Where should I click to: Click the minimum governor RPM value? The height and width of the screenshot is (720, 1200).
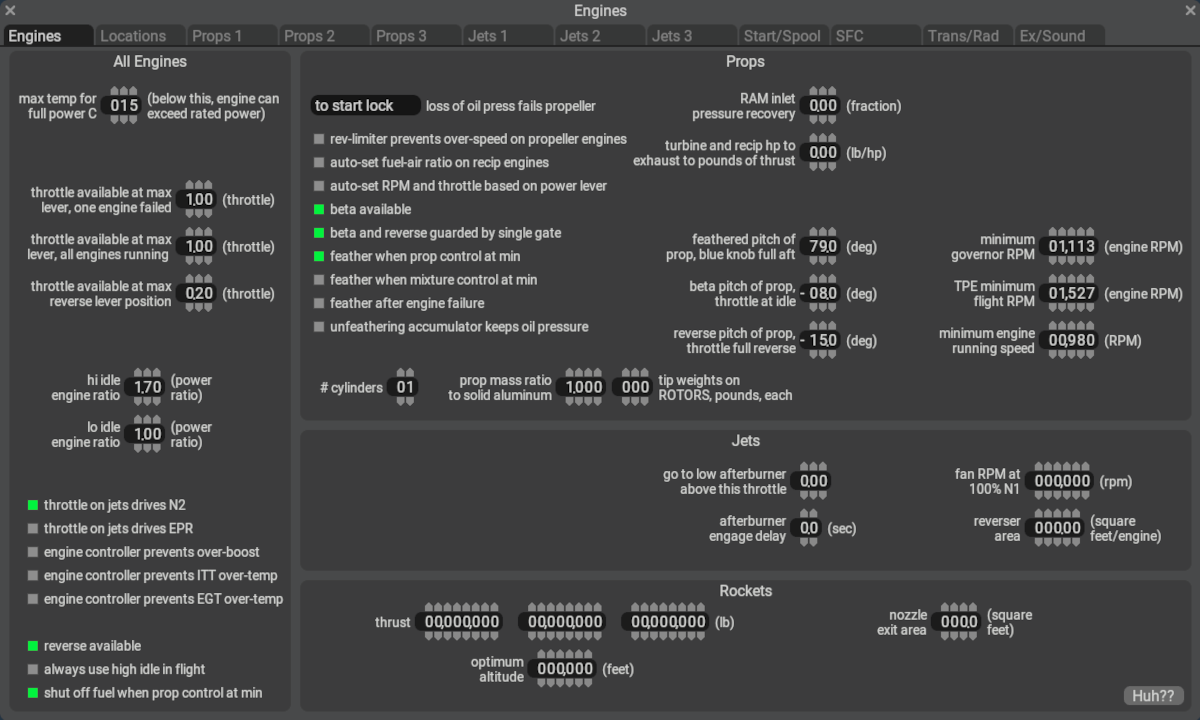point(1070,246)
